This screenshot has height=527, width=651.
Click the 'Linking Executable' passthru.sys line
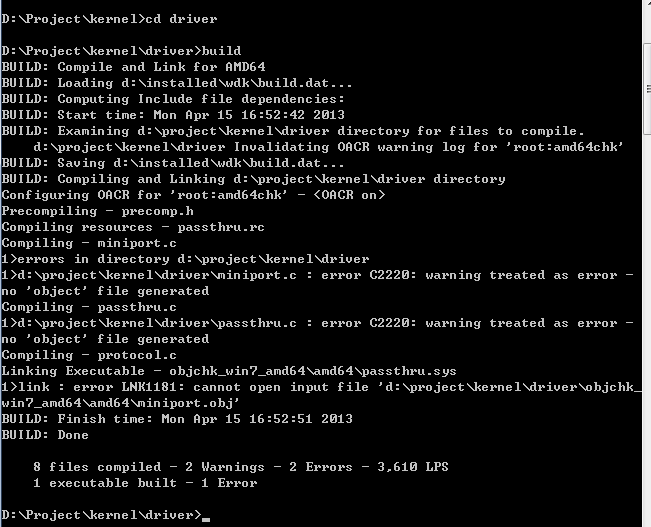click(x=229, y=371)
